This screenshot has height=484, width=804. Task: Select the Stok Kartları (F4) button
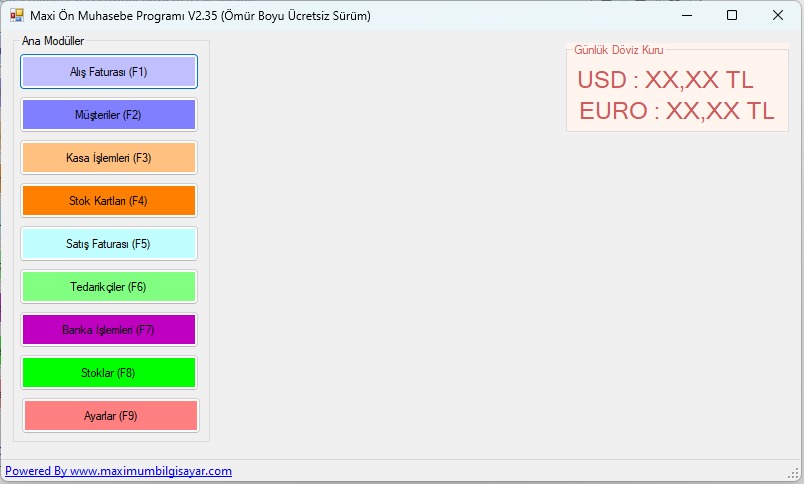(108, 201)
